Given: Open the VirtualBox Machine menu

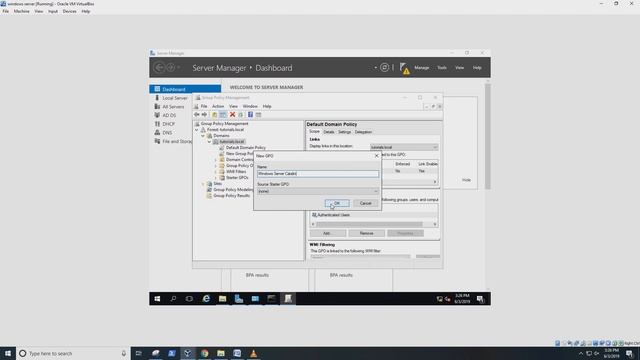Looking at the screenshot, I should pos(22,11).
